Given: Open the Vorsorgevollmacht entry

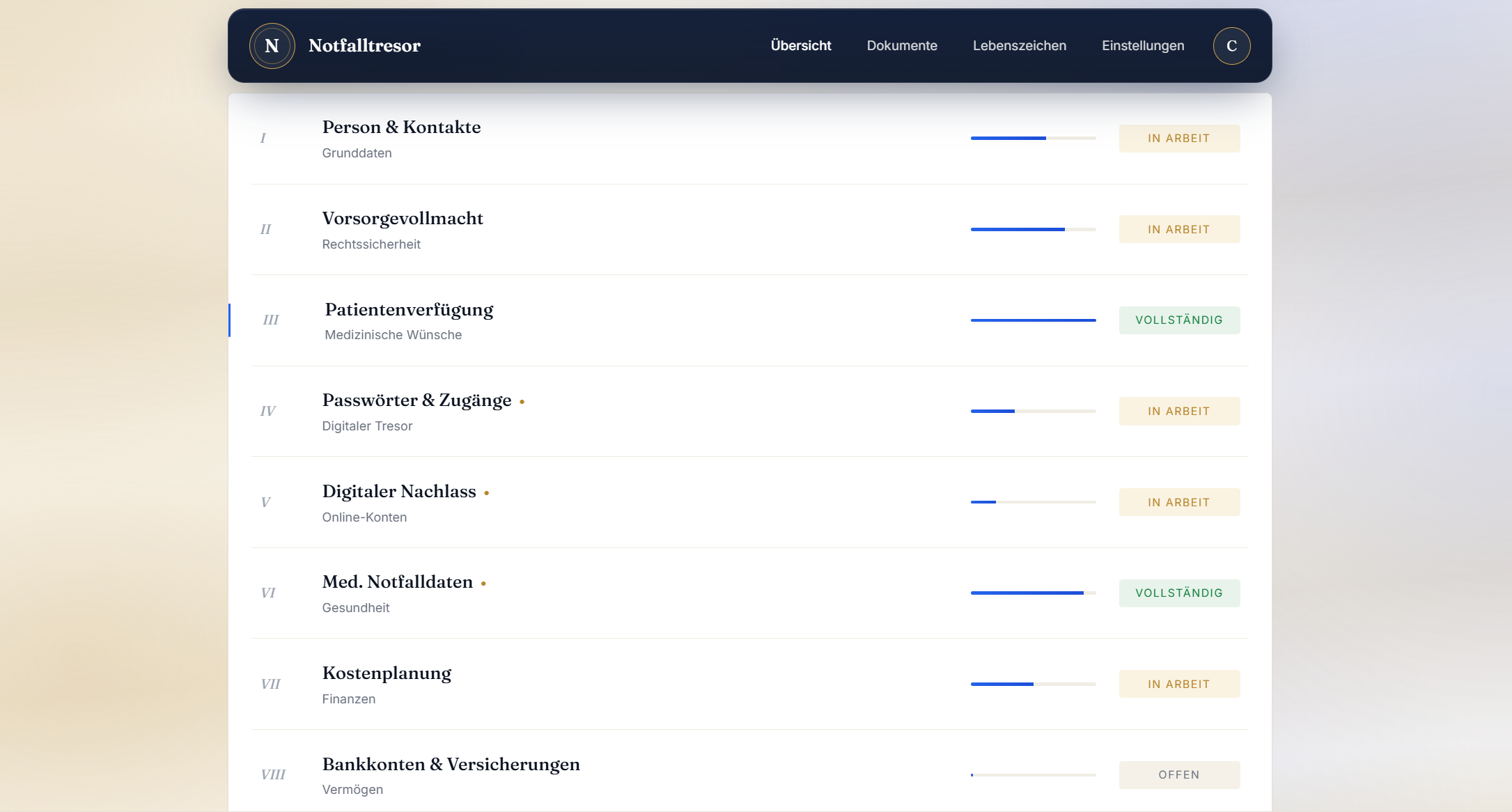Looking at the screenshot, I should pyautogui.click(x=750, y=230).
